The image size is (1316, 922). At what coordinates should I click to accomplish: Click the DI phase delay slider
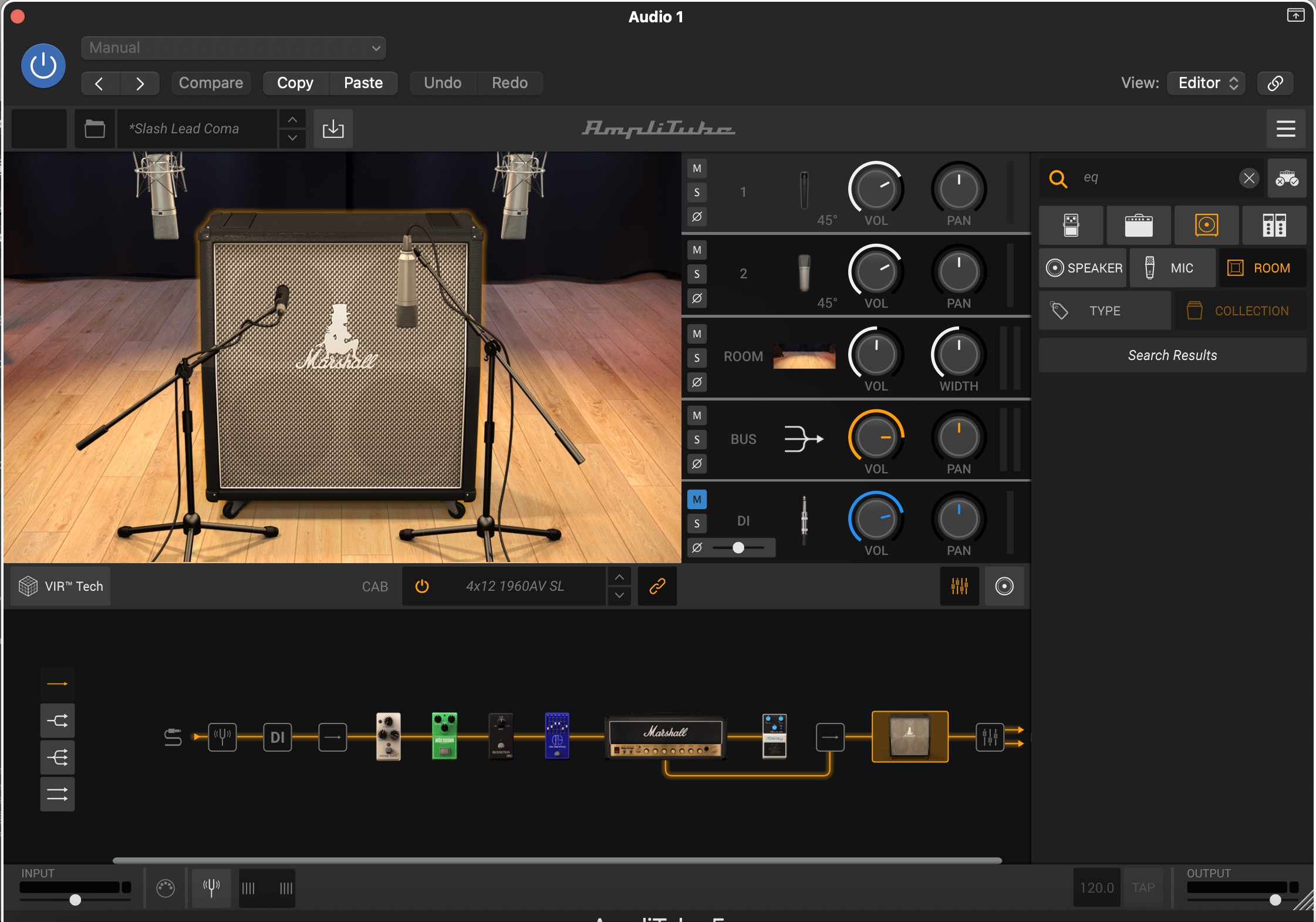pyautogui.click(x=738, y=548)
